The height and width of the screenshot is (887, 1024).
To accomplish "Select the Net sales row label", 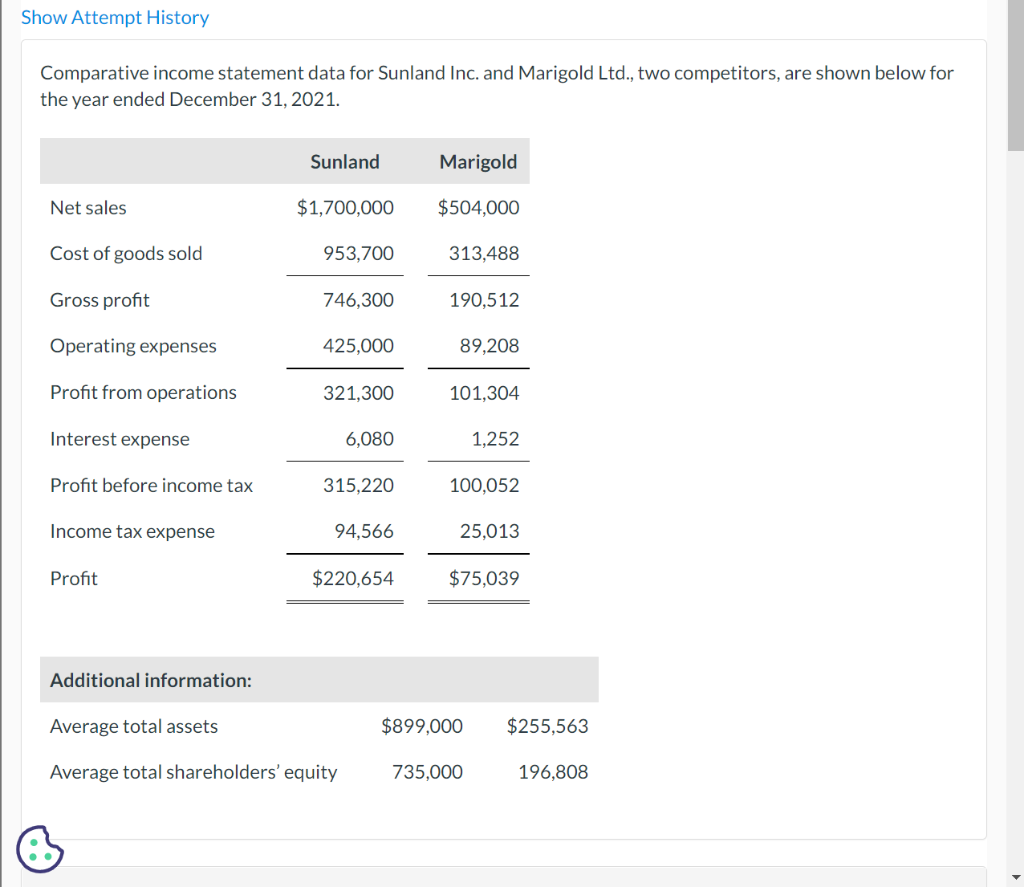I will click(88, 207).
